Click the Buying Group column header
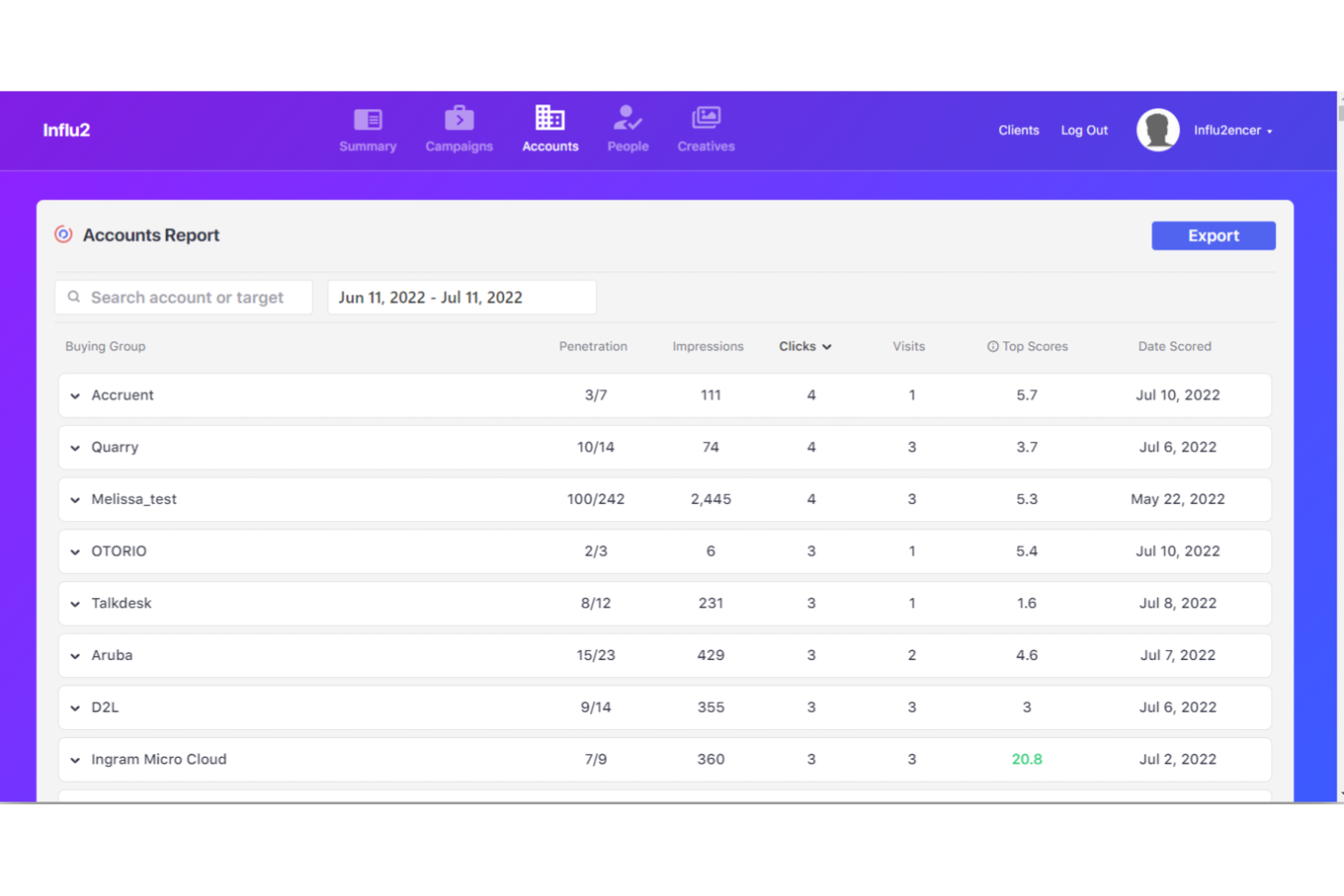The width and height of the screenshot is (1344, 896). click(105, 347)
